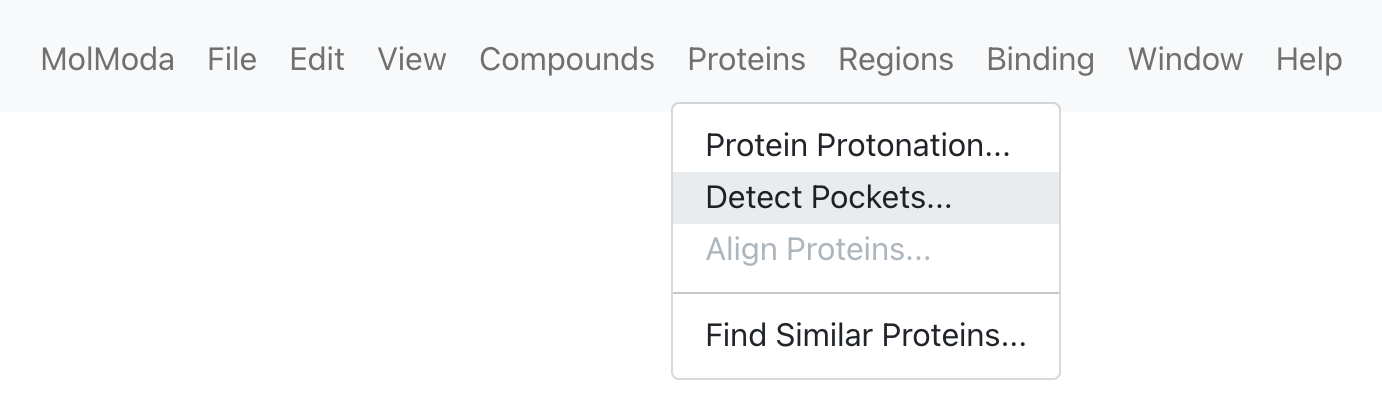Viewport: 1382px width, 404px height.
Task: Open the File menu
Action: [232, 59]
